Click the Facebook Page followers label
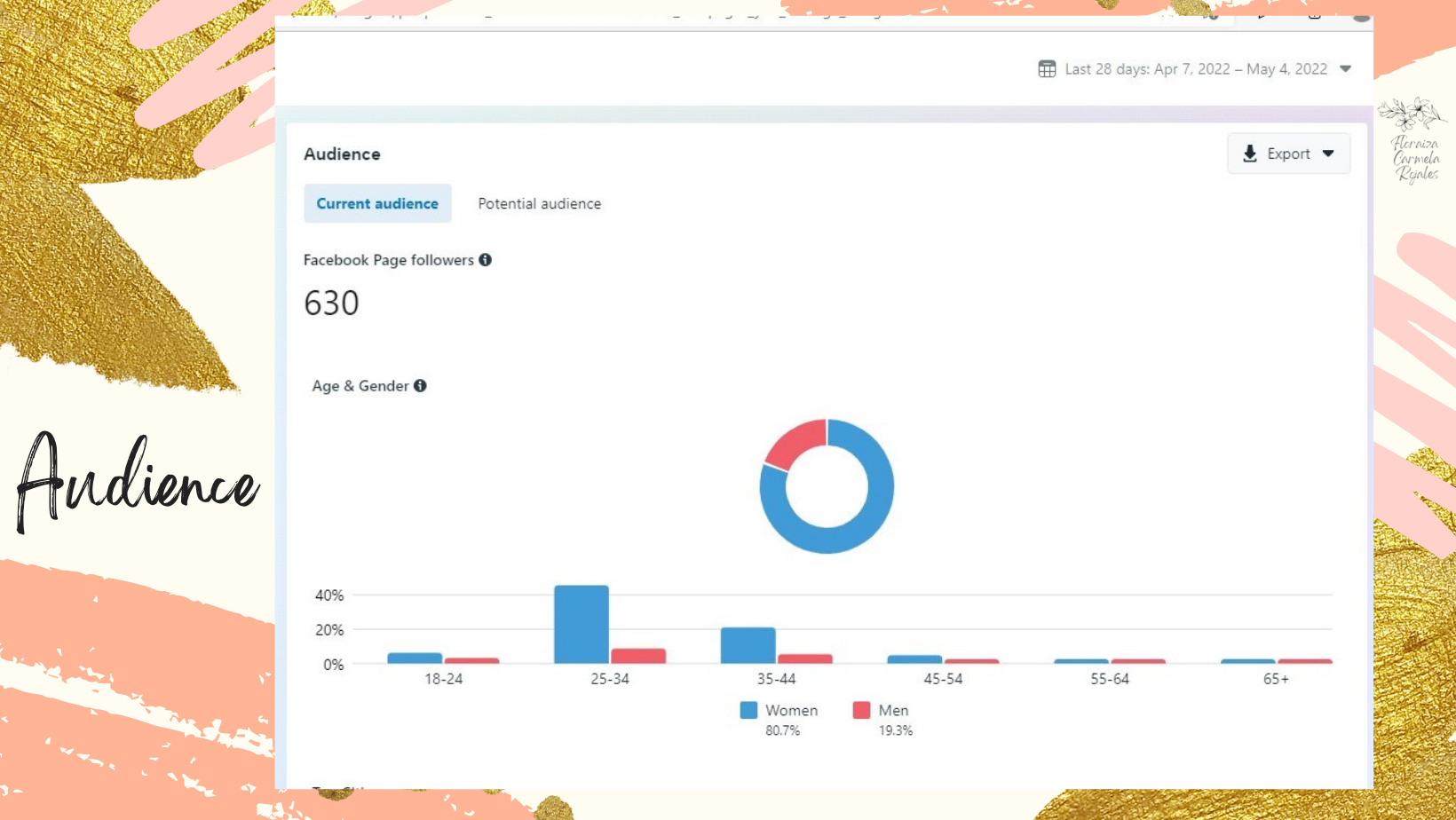This screenshot has height=820, width=1456. point(389,260)
